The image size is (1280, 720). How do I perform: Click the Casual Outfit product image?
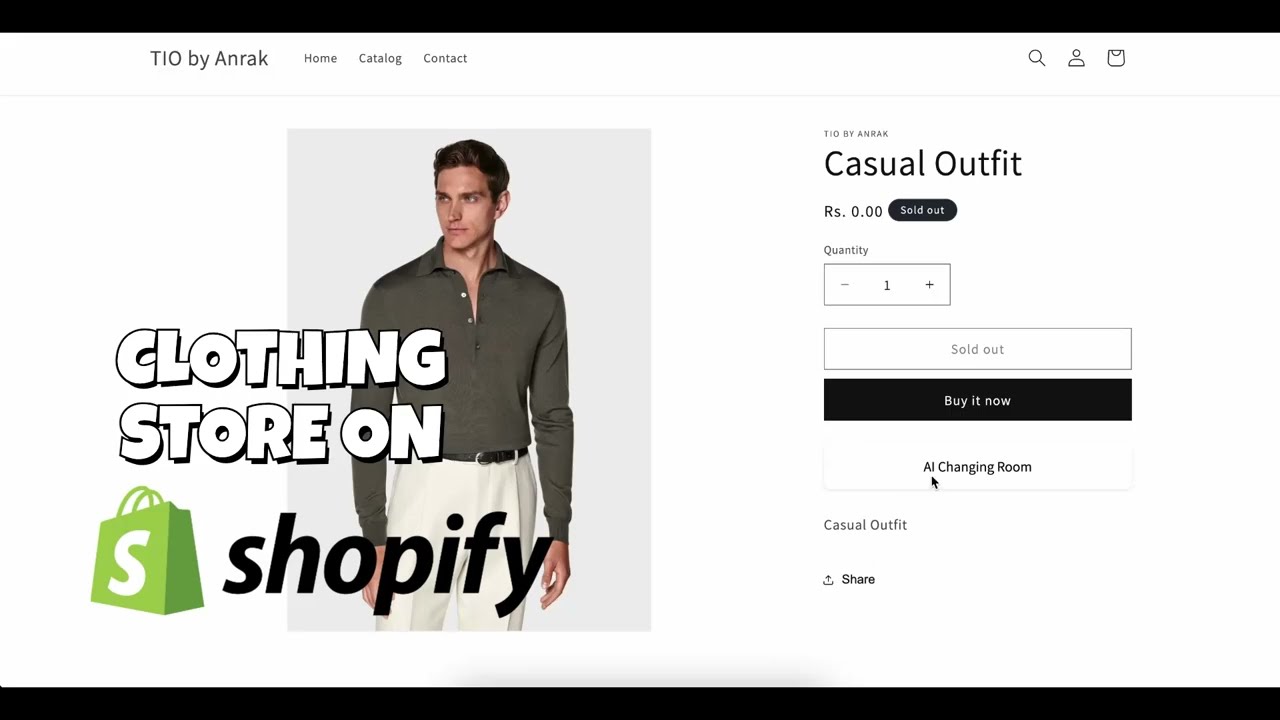point(469,380)
